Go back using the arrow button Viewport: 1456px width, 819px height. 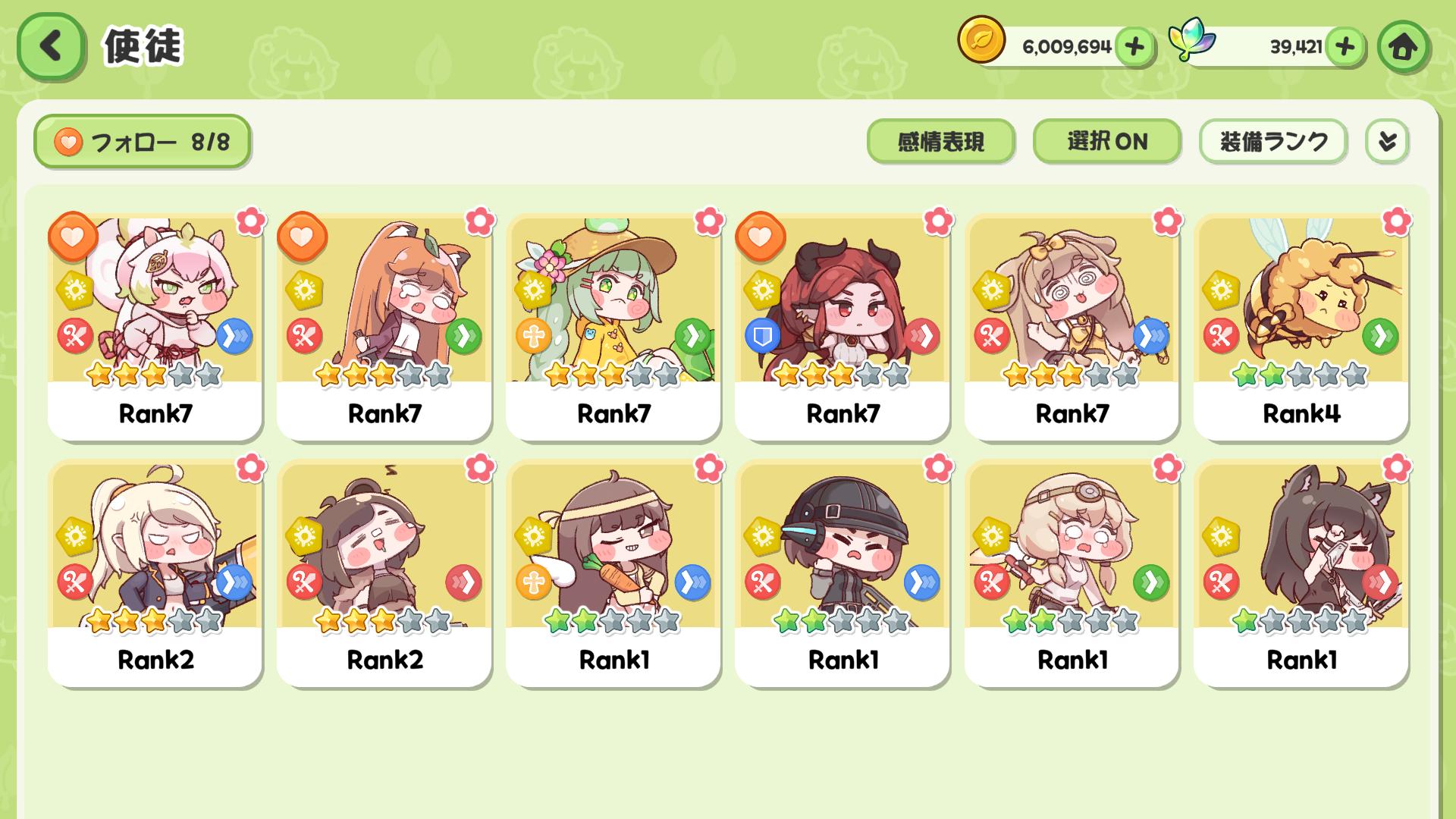tap(51, 46)
